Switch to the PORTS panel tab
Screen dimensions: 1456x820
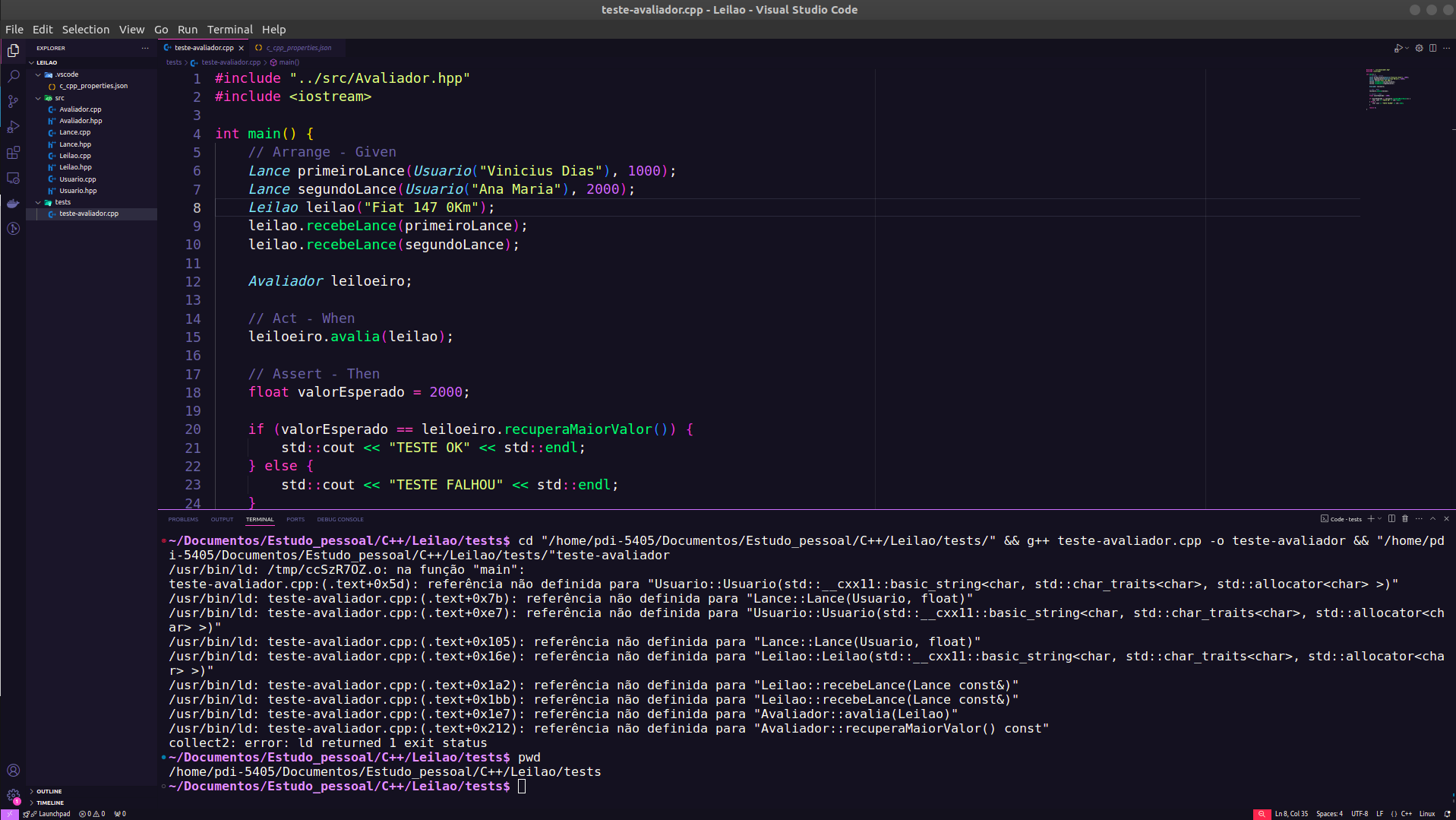(295, 519)
